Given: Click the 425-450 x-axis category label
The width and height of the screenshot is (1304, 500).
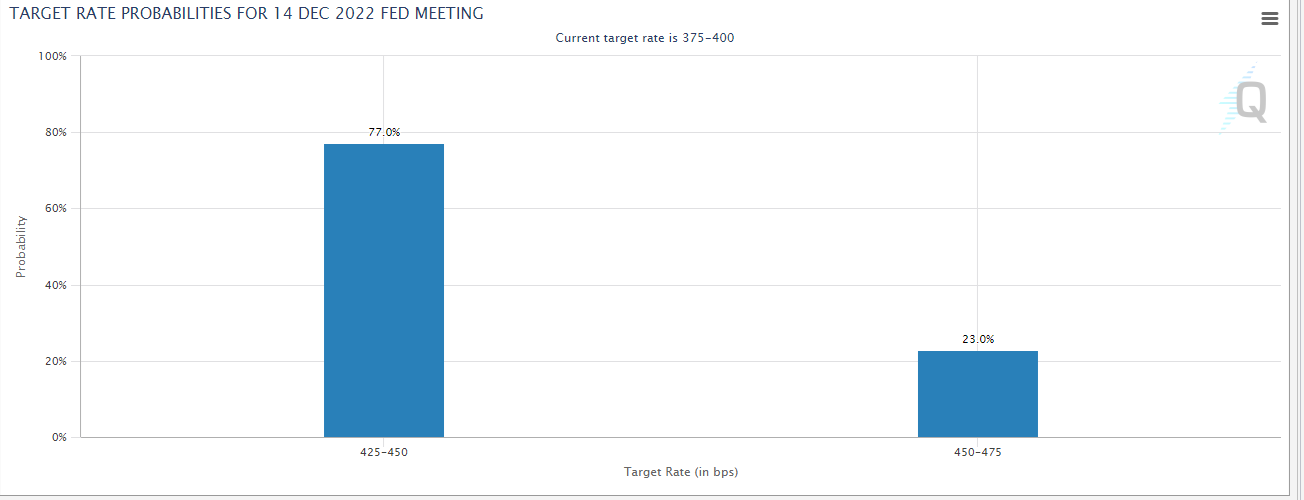Looking at the screenshot, I should tap(384, 452).
